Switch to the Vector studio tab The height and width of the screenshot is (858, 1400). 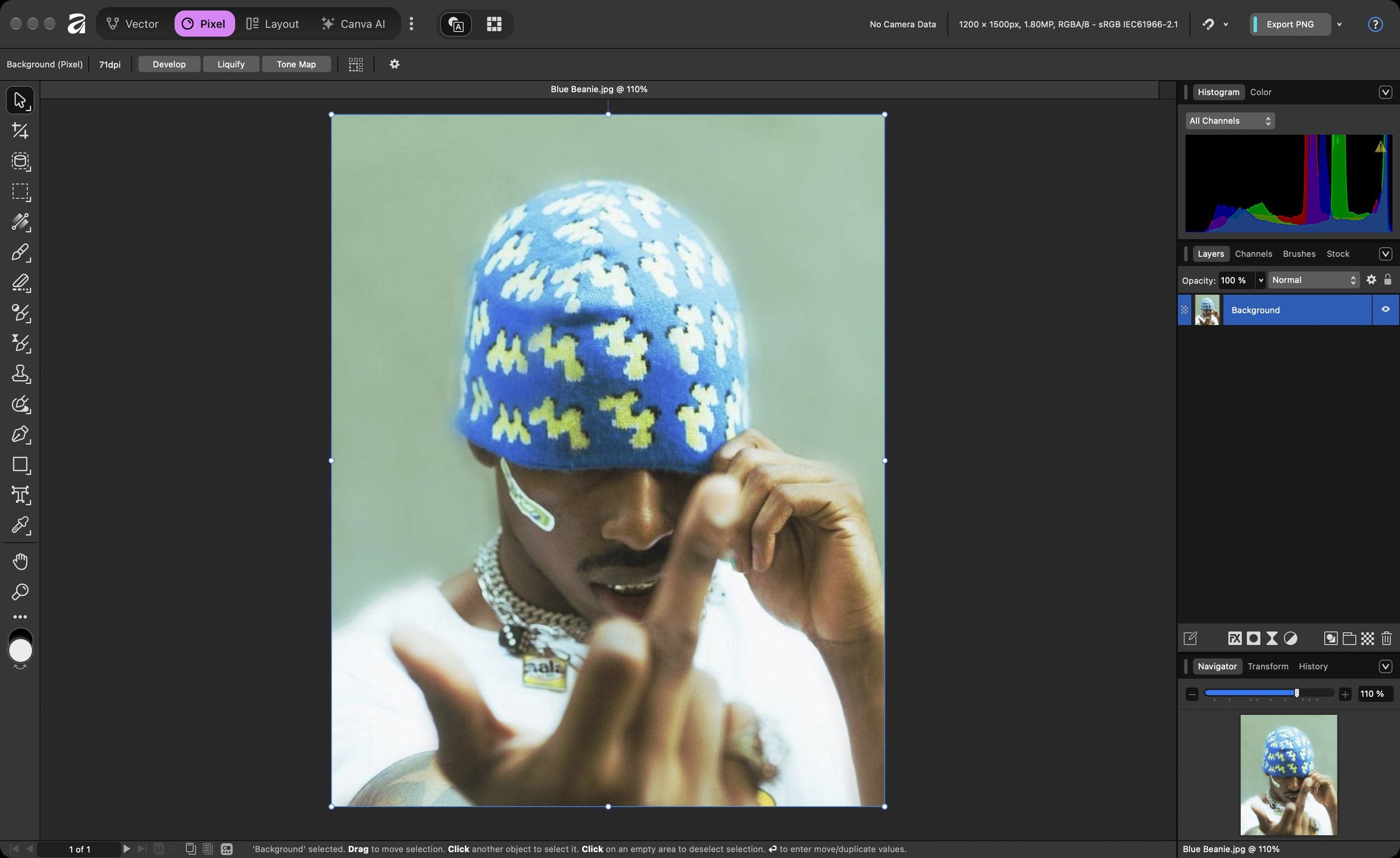(x=132, y=24)
